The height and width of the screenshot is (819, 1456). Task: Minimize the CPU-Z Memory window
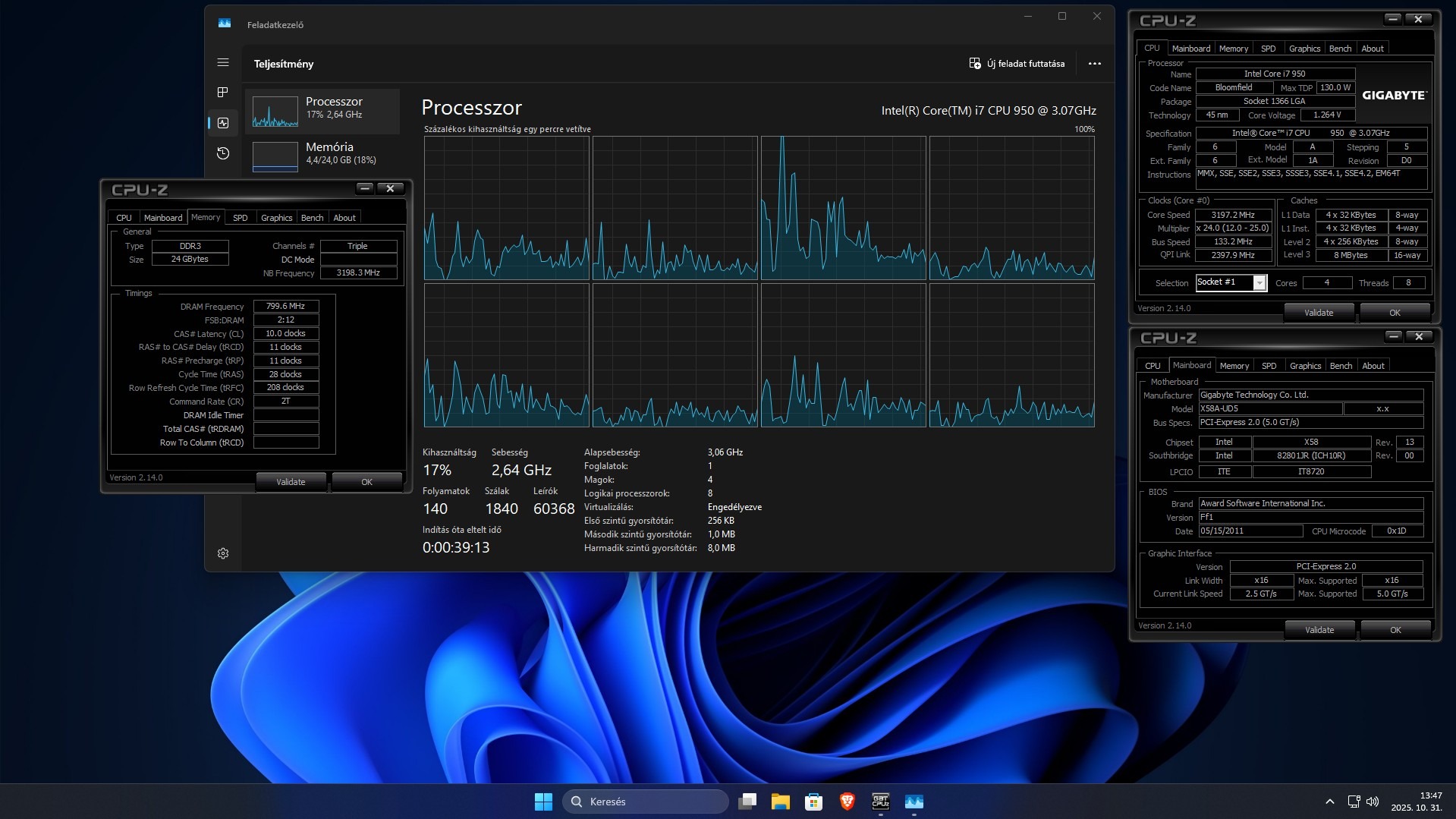click(365, 188)
